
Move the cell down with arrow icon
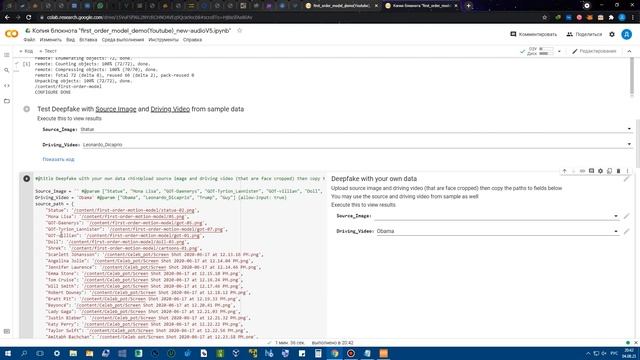(573, 171)
